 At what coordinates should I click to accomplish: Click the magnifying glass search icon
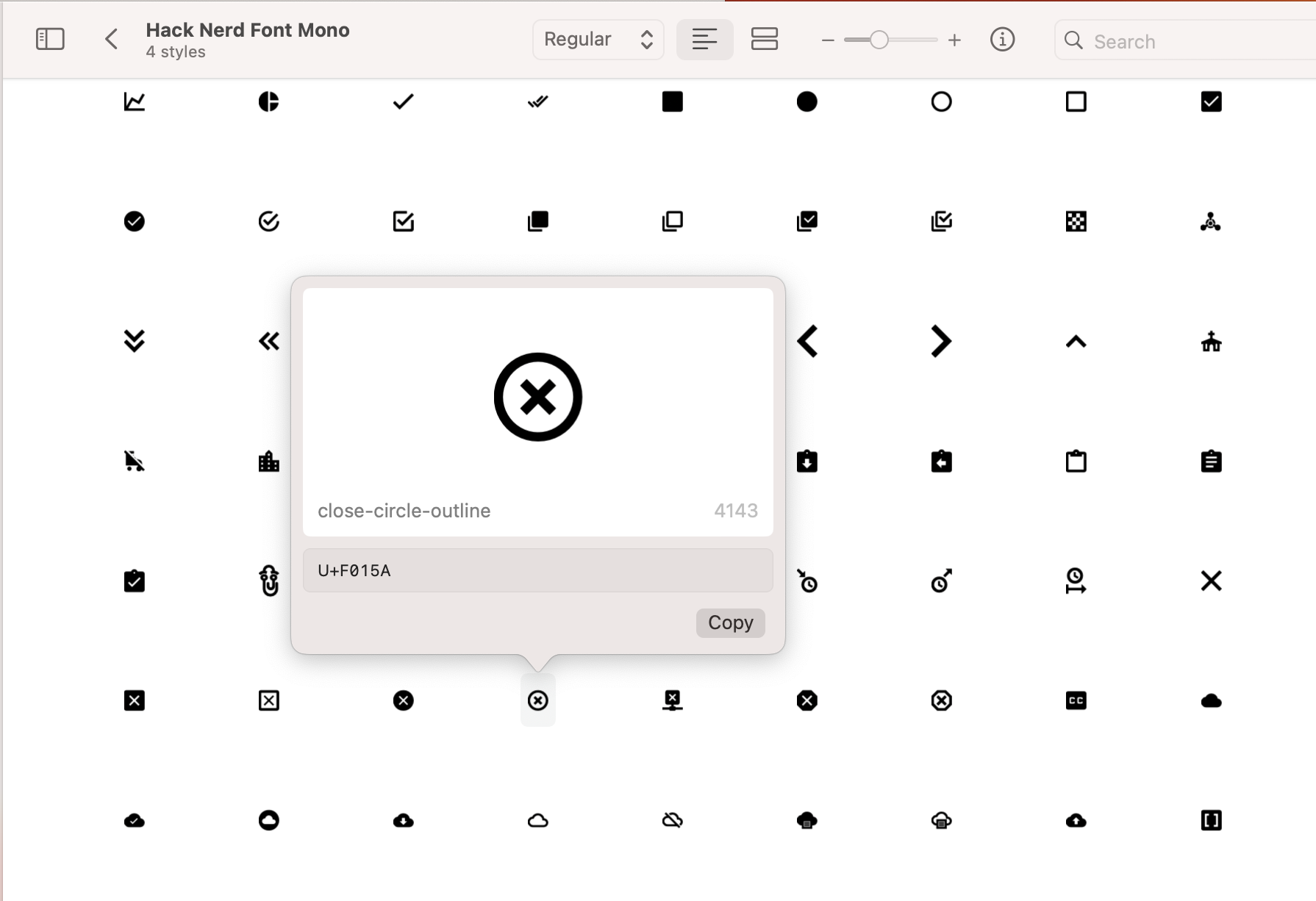1073,40
